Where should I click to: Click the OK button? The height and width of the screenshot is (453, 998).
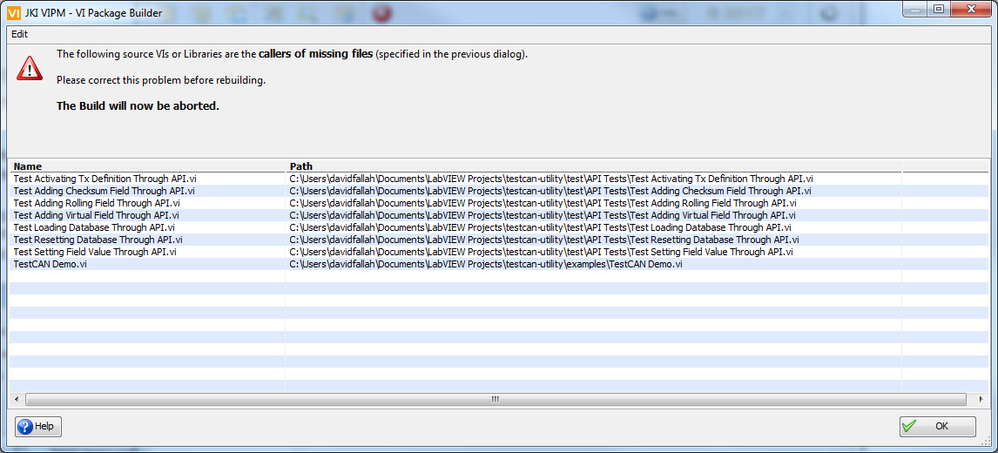coord(937,426)
